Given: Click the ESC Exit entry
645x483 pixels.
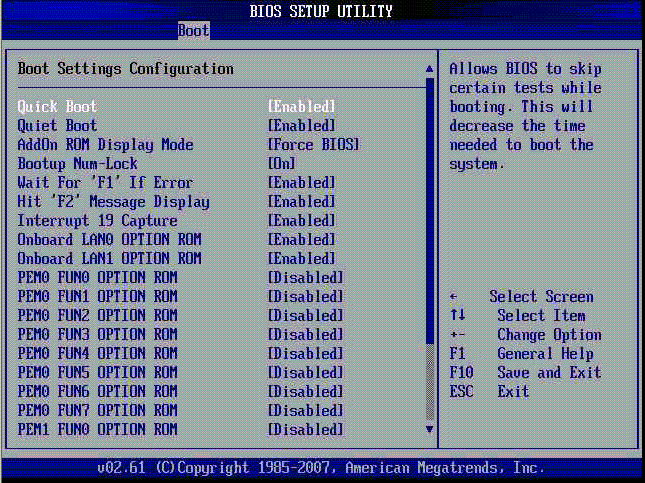Looking at the screenshot, I should coord(489,391).
